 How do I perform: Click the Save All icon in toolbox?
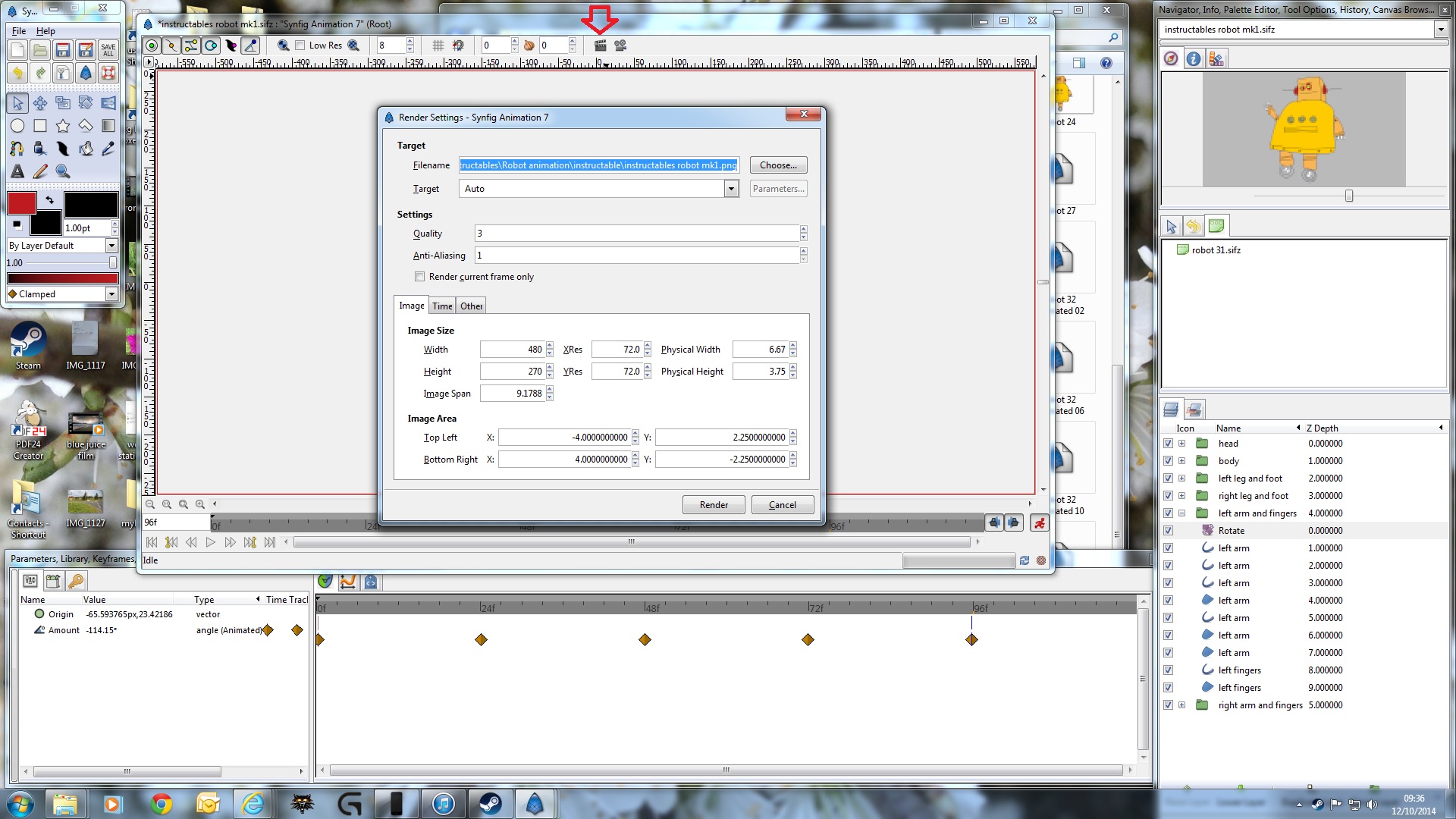click(108, 50)
